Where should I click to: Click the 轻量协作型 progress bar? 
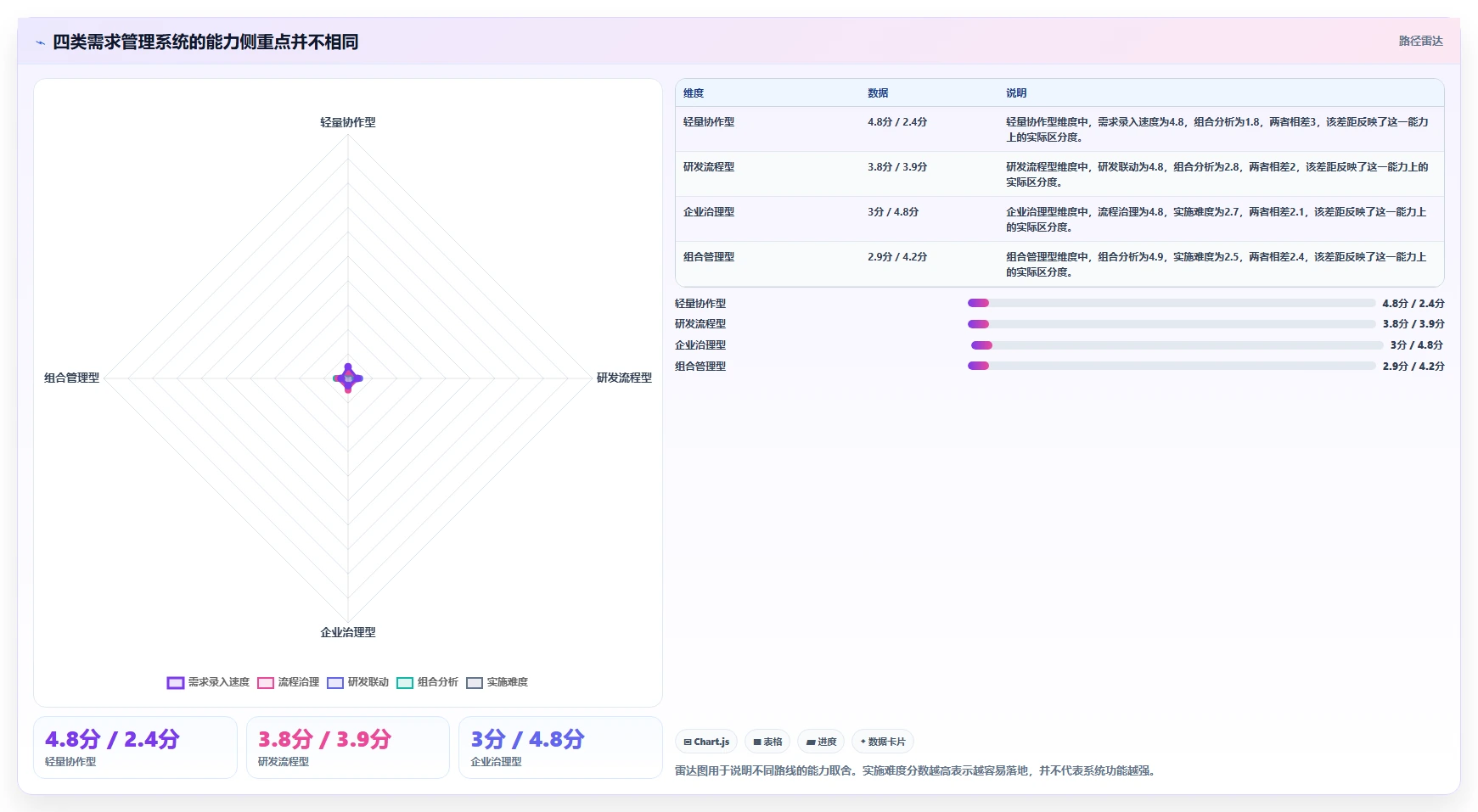pyautogui.click(x=1172, y=303)
